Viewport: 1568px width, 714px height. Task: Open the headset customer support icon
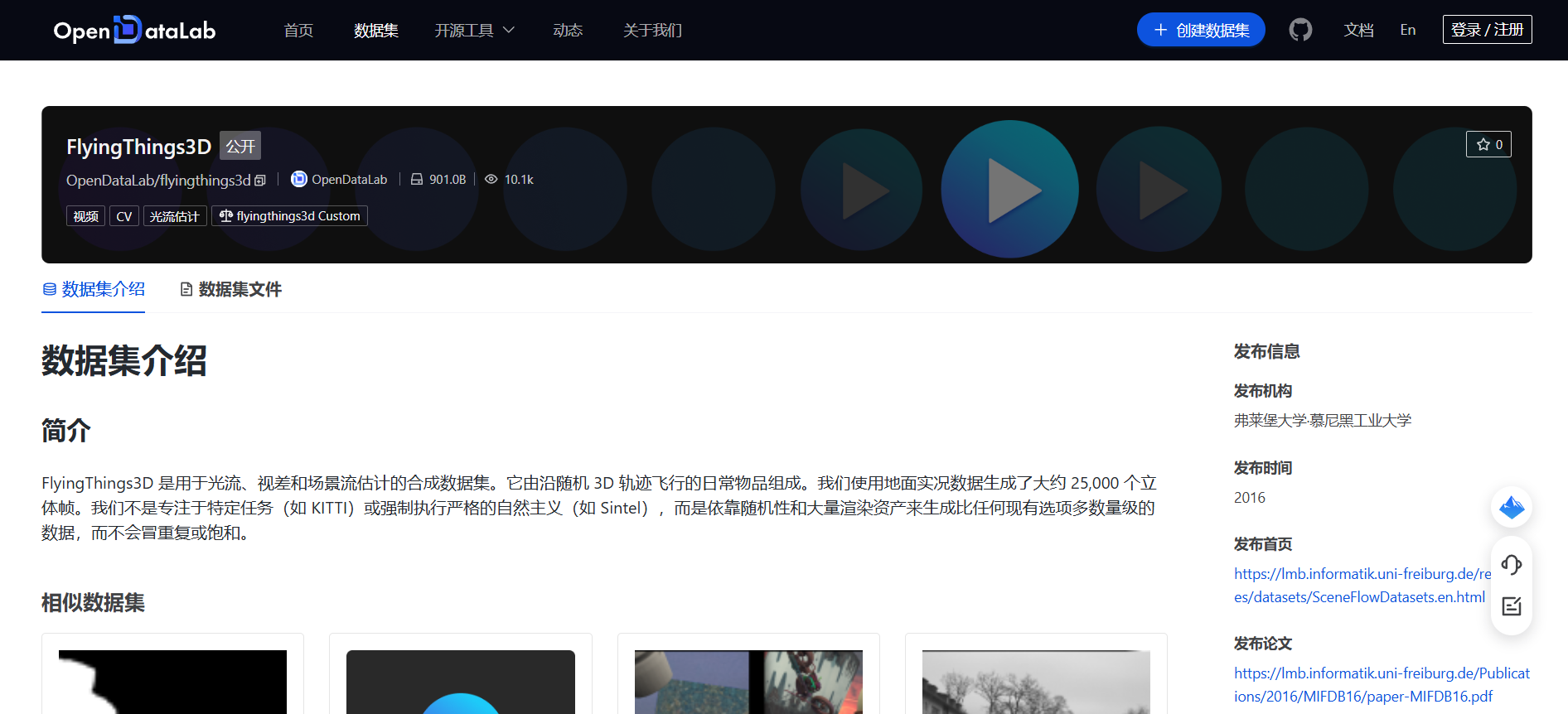coord(1512,565)
